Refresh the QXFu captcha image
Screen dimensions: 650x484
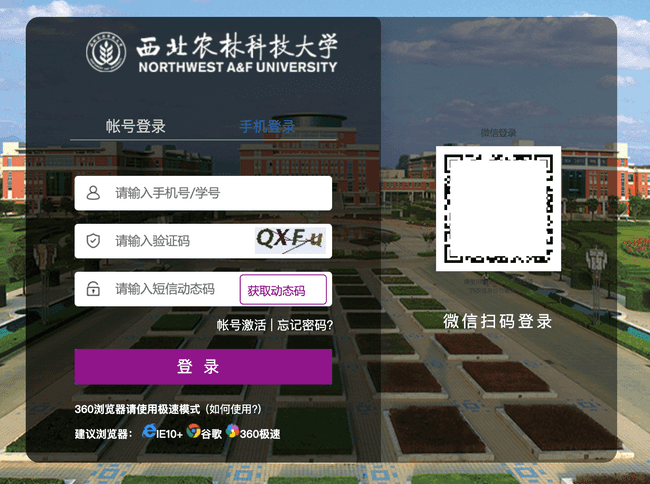(290, 240)
